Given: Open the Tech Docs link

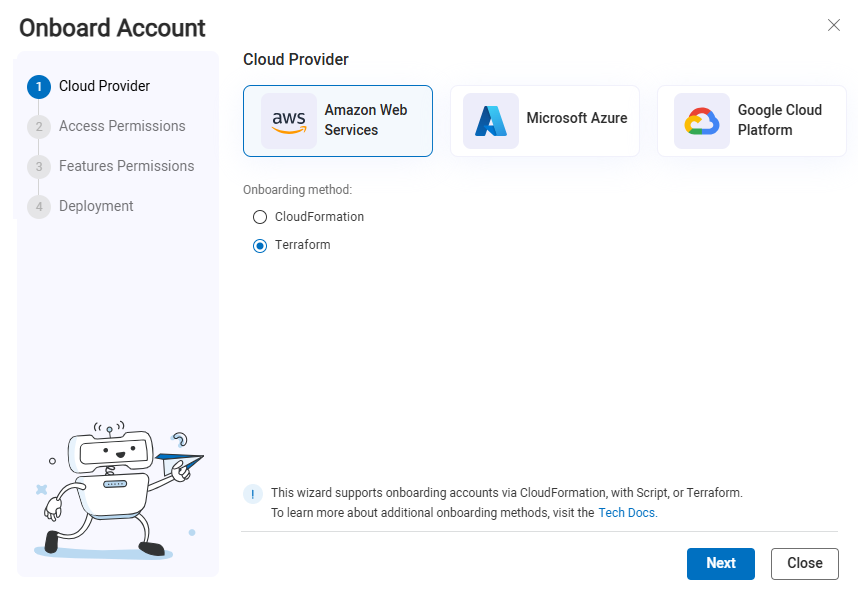Looking at the screenshot, I should coord(627,513).
